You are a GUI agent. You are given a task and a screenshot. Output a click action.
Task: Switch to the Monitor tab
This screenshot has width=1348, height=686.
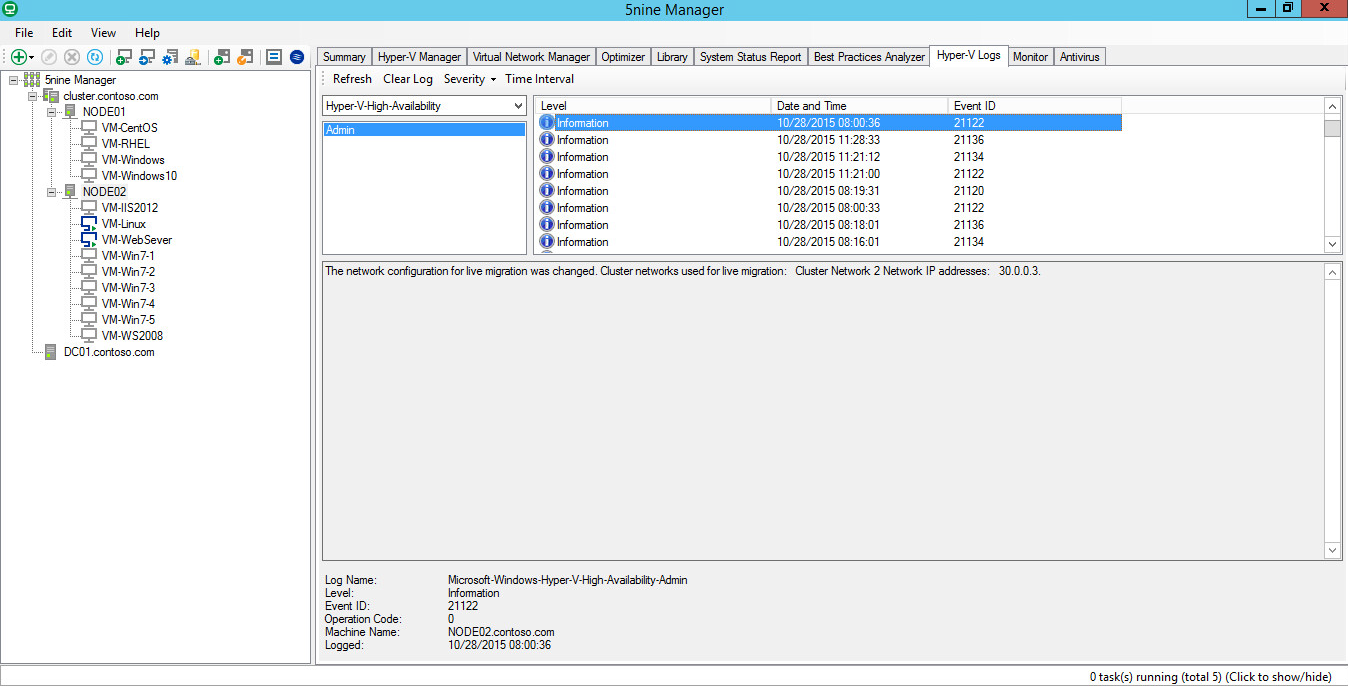point(1030,57)
